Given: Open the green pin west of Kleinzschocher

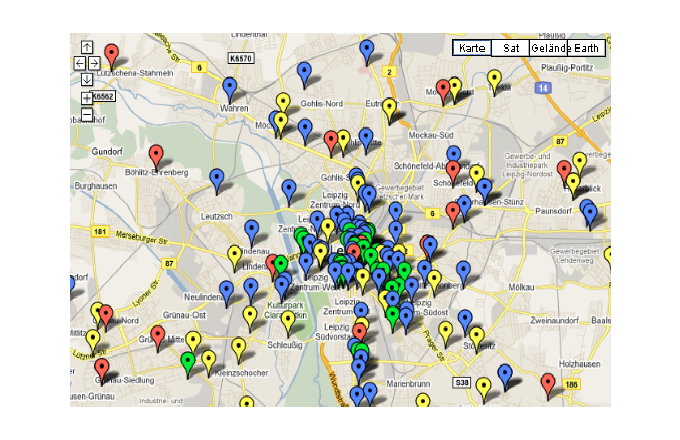Looking at the screenshot, I should tap(188, 362).
